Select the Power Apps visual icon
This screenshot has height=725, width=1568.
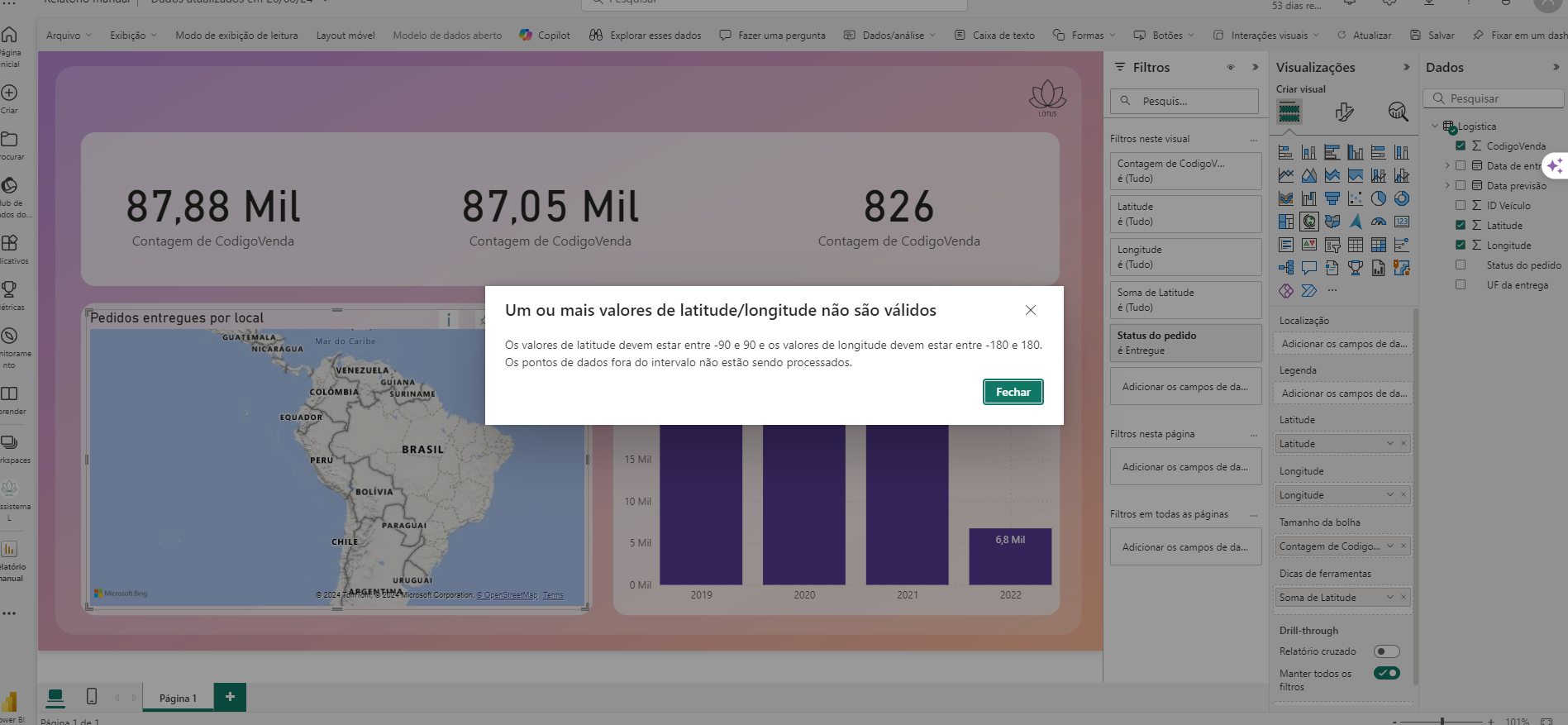[x=1285, y=291]
